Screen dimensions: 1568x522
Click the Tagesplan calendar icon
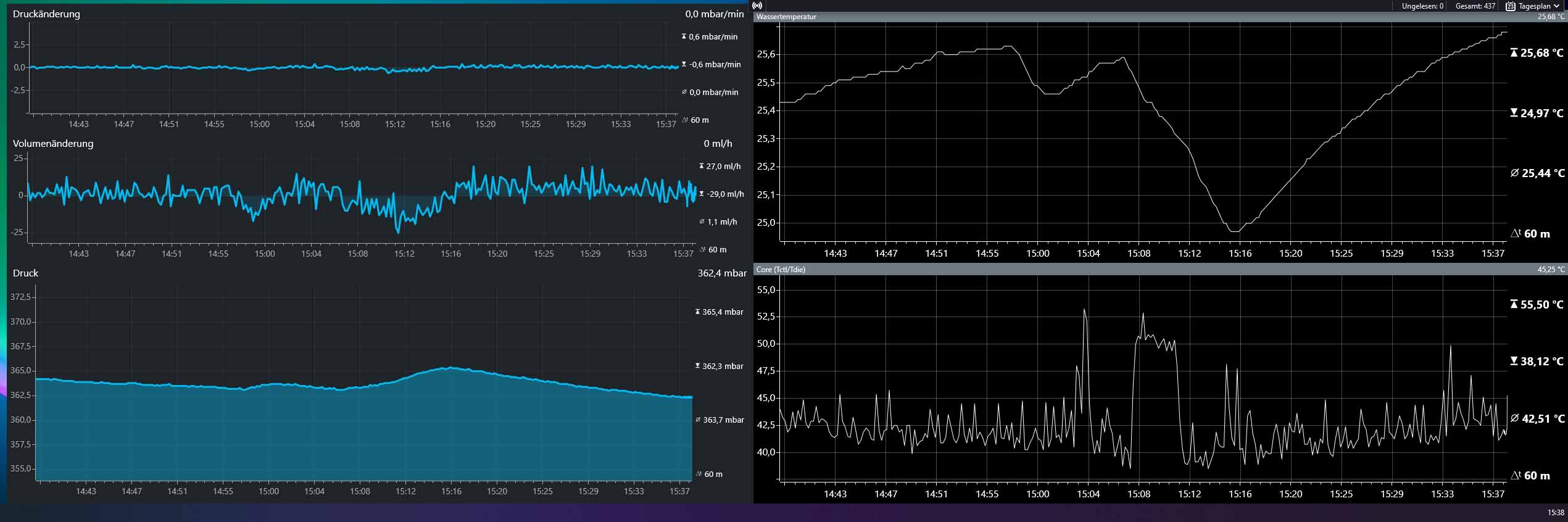[x=1510, y=6]
